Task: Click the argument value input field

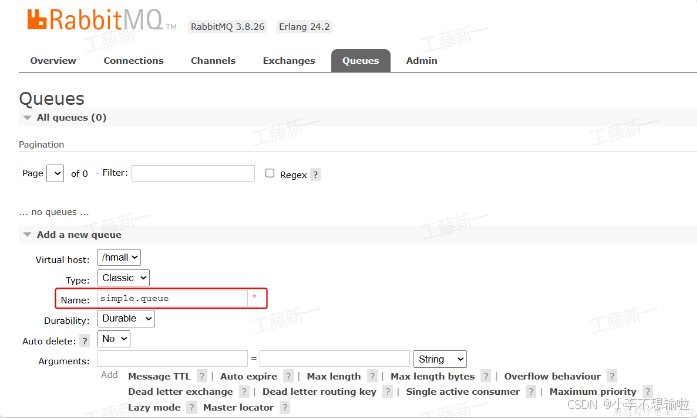Action: pyautogui.click(x=334, y=358)
